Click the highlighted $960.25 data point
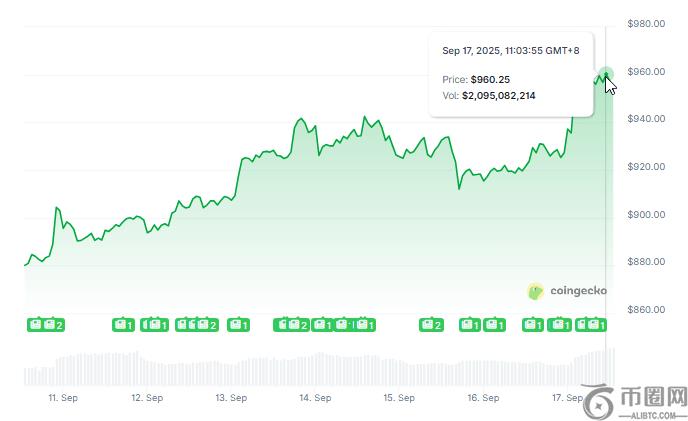 coord(606,73)
